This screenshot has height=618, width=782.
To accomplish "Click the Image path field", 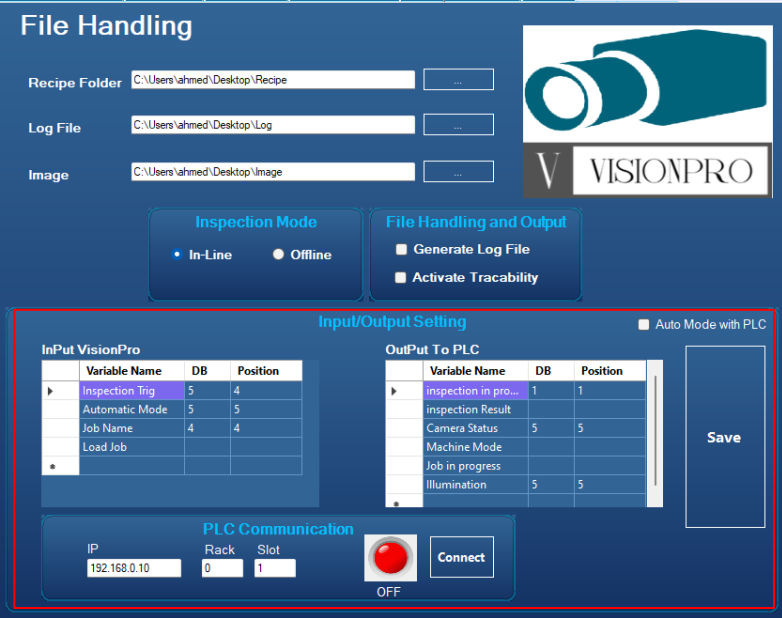I will (x=273, y=172).
